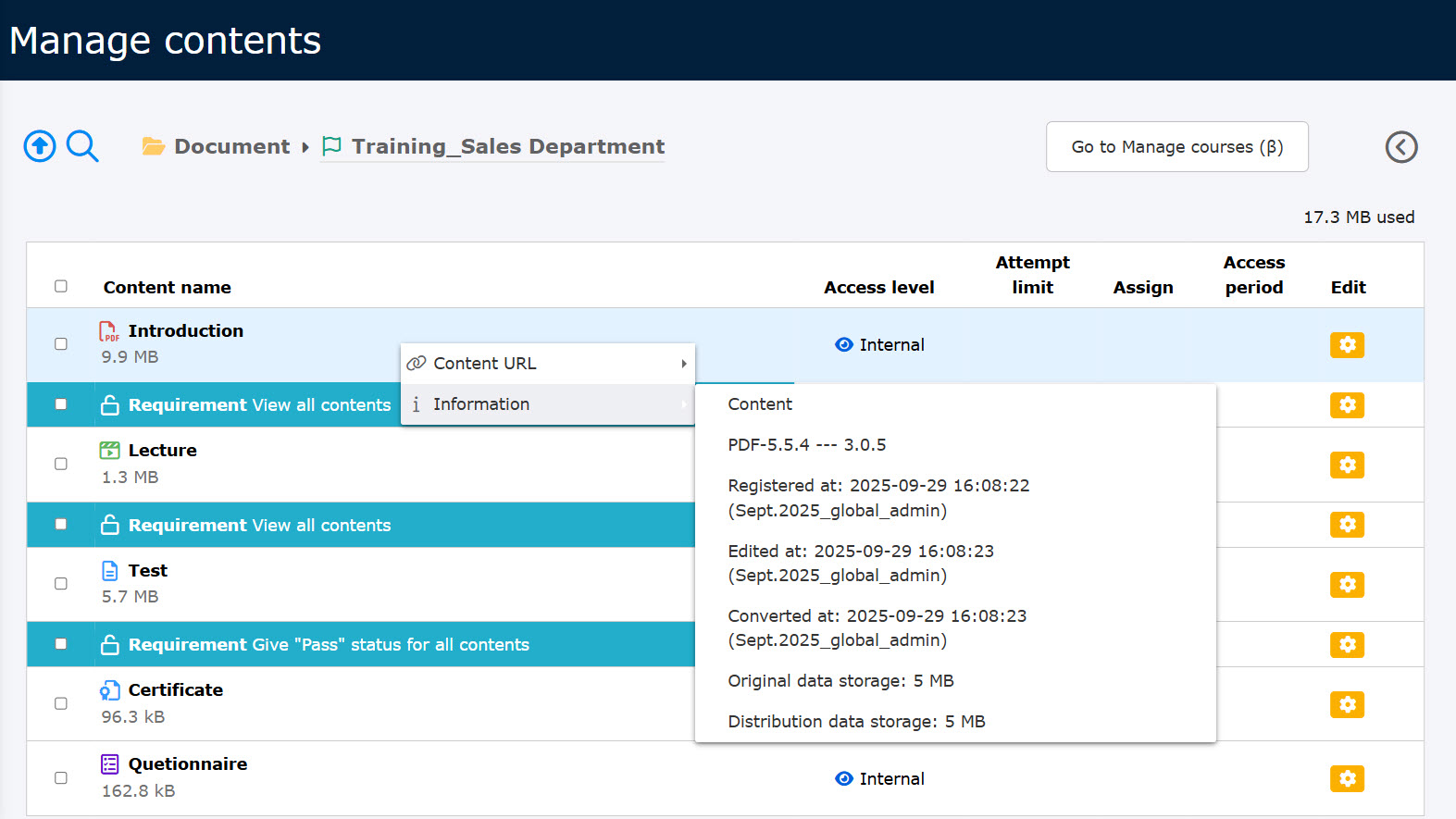Click the Introduction PDF file icon

109,331
